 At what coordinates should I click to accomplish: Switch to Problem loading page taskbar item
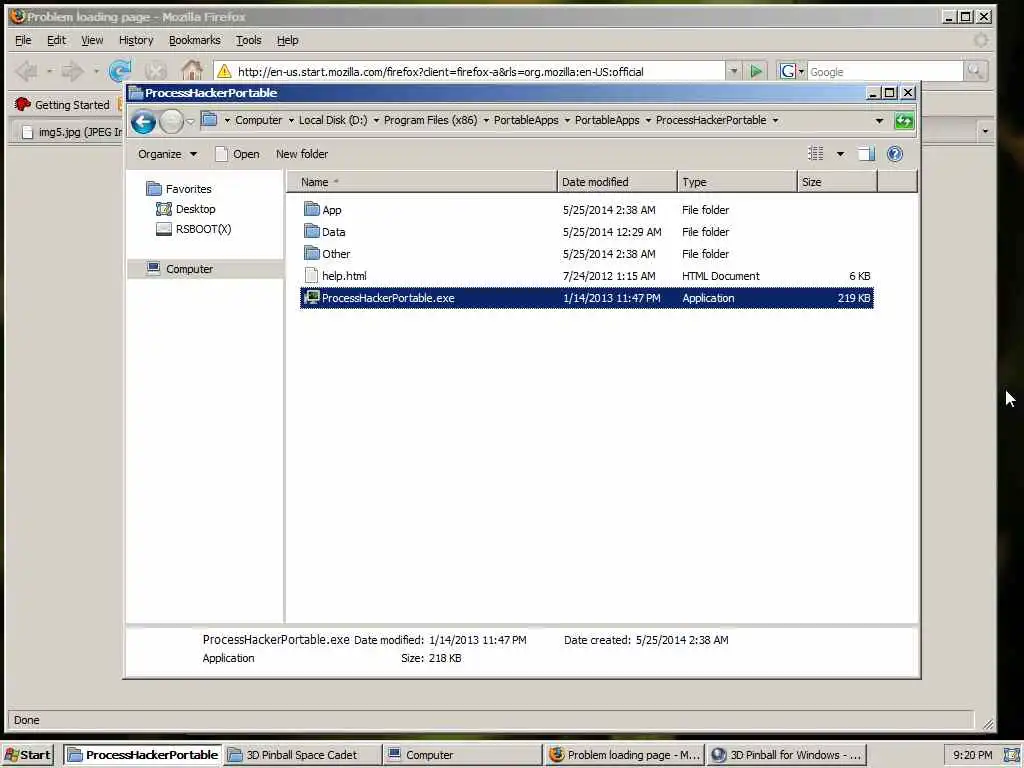coord(624,755)
